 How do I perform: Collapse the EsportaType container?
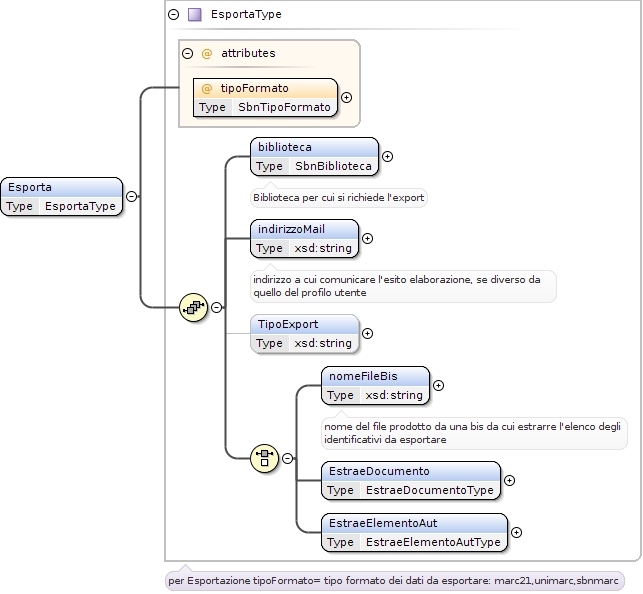(x=173, y=14)
